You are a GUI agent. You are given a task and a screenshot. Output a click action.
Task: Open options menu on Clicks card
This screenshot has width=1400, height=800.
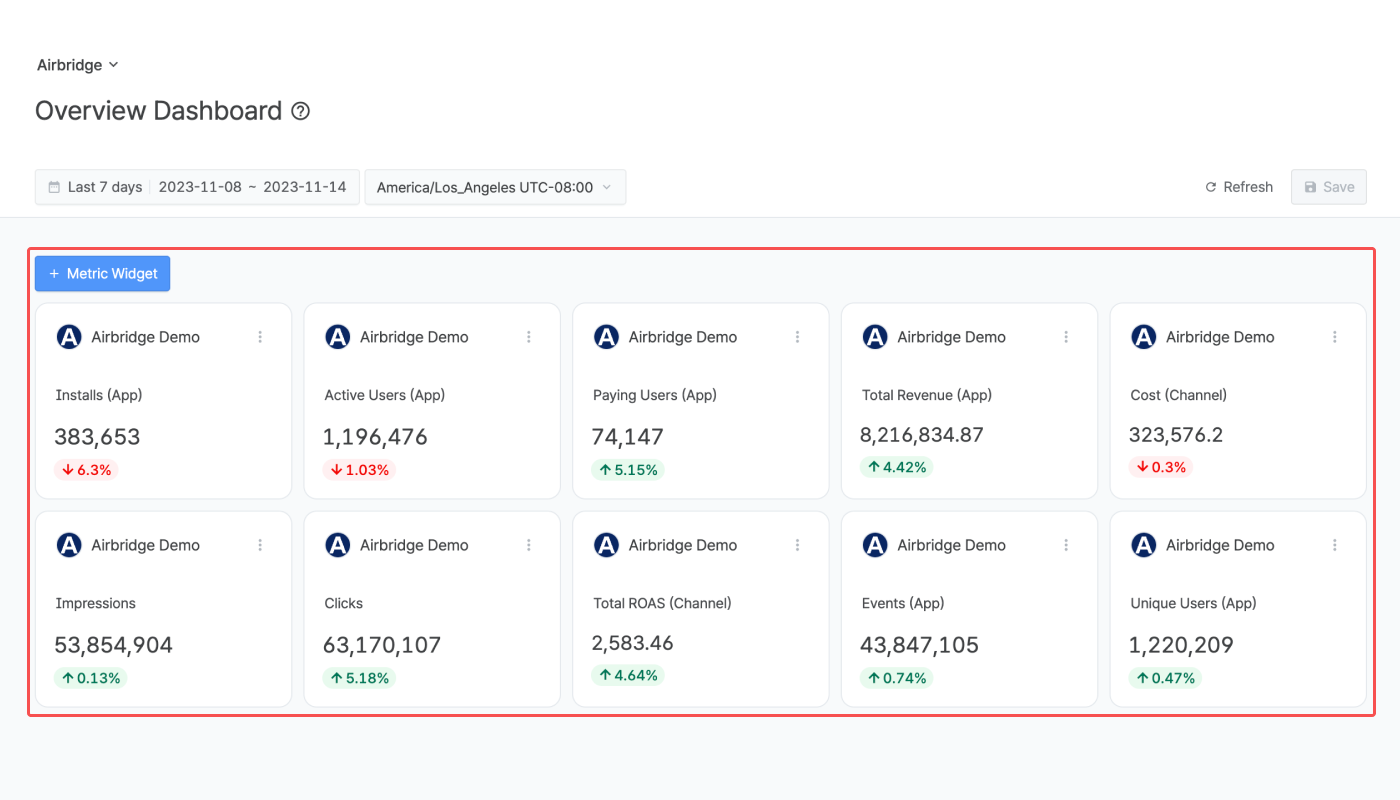pos(529,545)
